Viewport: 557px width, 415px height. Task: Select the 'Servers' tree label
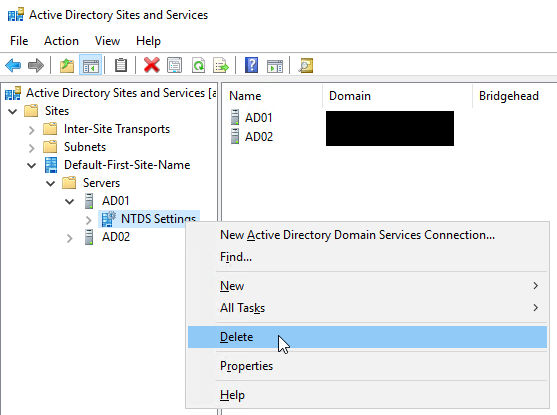point(101,183)
